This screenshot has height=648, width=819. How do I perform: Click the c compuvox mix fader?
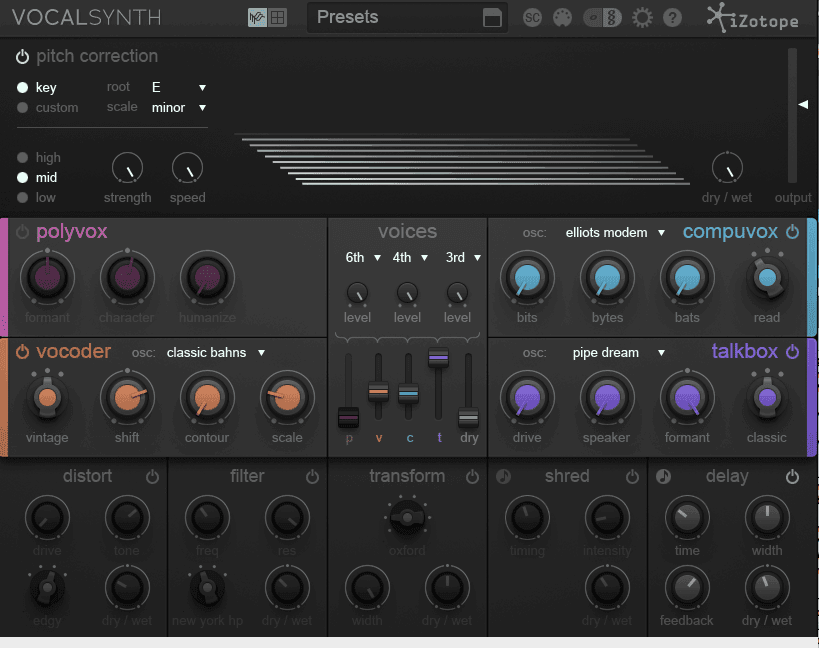[408, 393]
